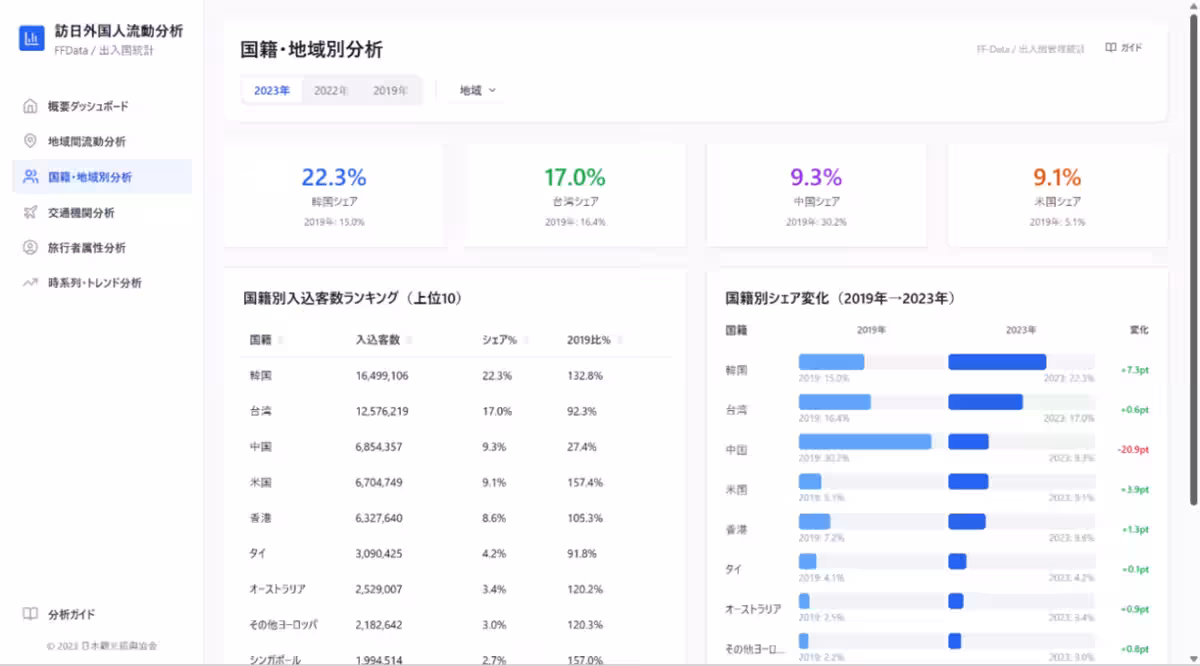
Task: Click the ガイド button in header
Action: 1124,48
